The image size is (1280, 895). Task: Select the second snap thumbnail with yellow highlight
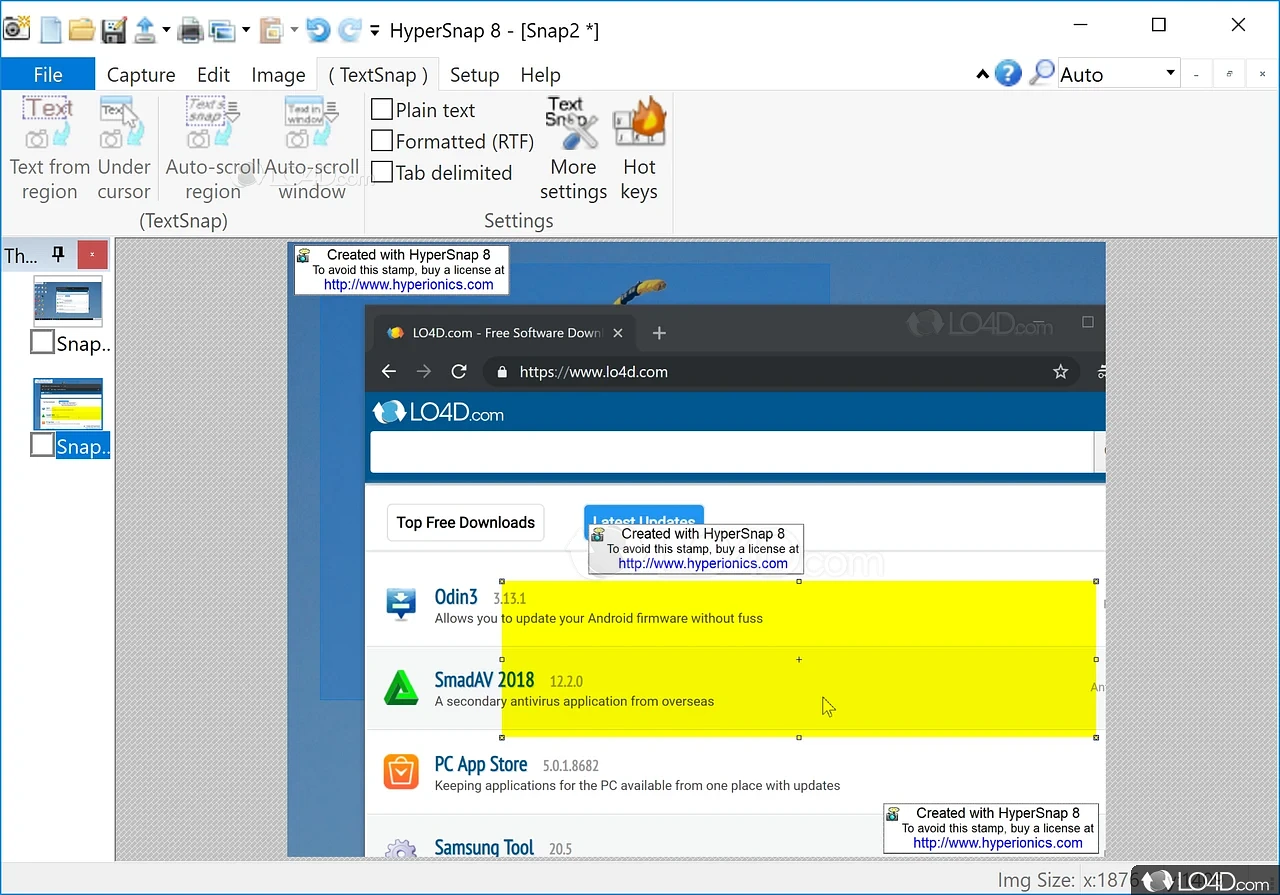[68, 404]
